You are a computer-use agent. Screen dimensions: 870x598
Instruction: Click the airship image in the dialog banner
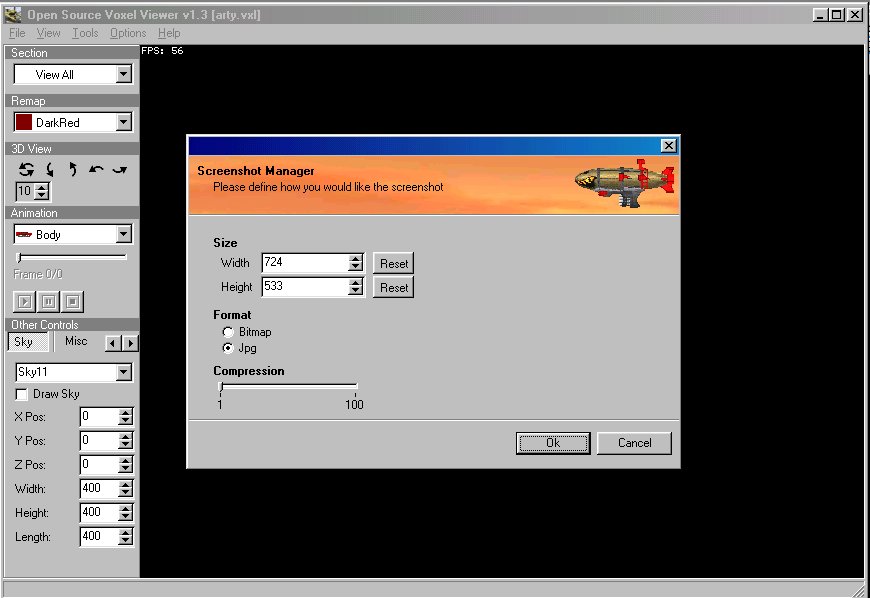625,183
